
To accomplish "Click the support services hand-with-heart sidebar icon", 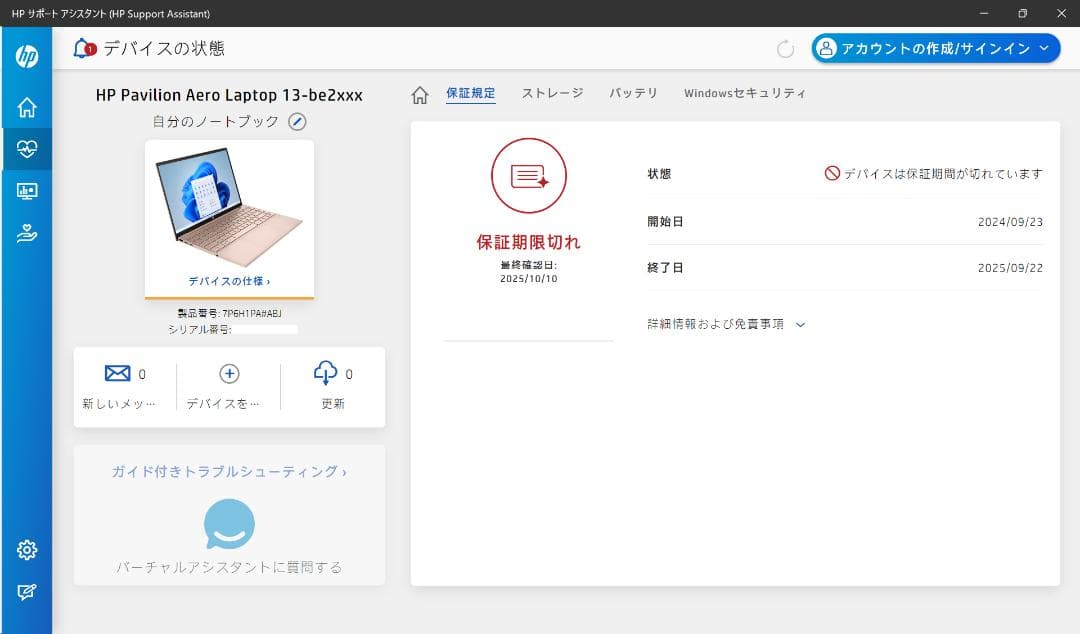I will 27,232.
